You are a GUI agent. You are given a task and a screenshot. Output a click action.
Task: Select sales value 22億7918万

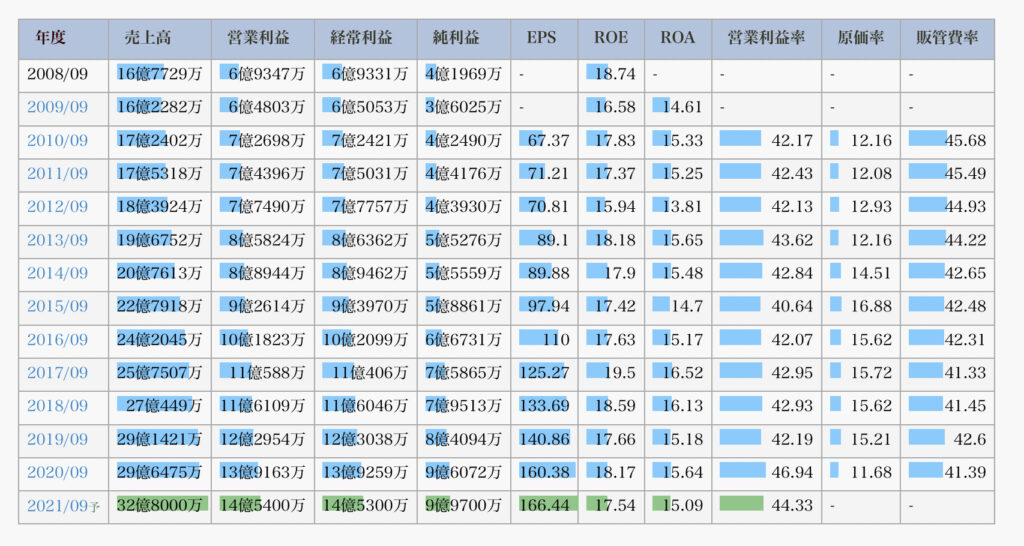159,306
